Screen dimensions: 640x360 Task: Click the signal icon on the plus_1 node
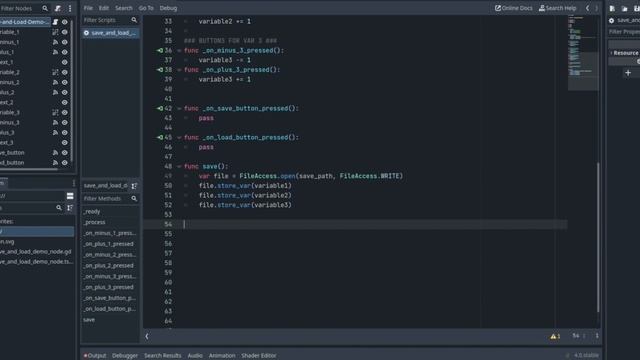pyautogui.click(x=55, y=52)
